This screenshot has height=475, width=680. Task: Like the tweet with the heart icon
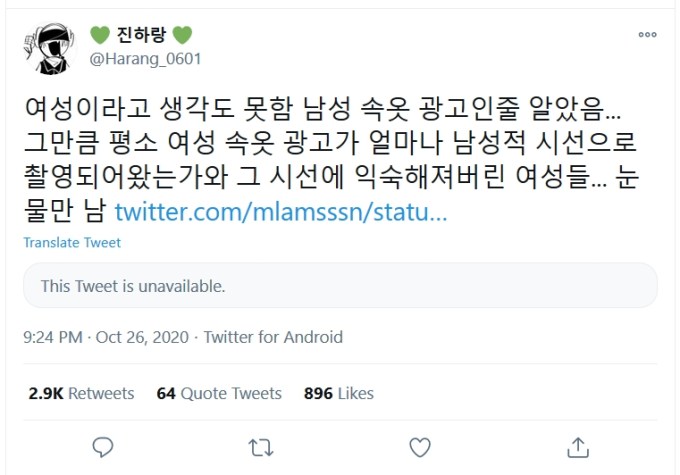[x=420, y=446]
